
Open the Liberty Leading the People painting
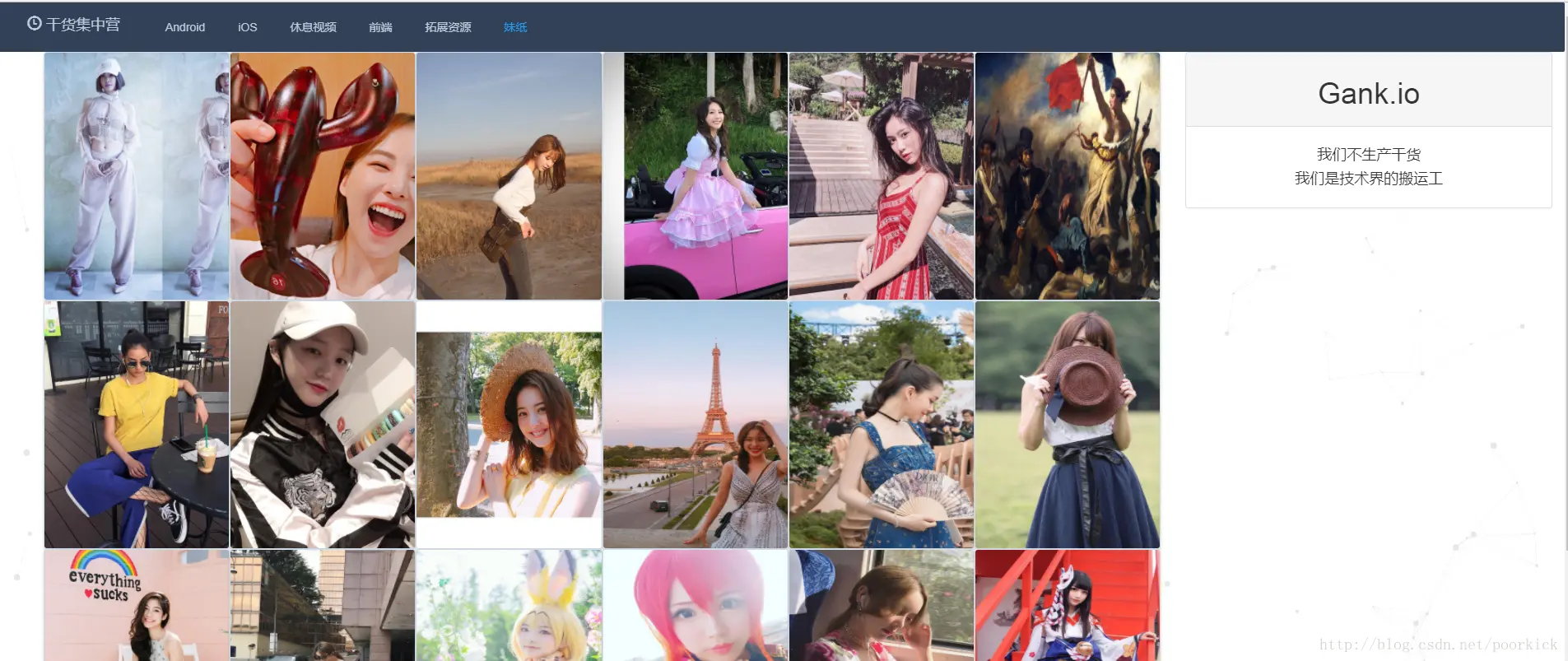point(1068,176)
